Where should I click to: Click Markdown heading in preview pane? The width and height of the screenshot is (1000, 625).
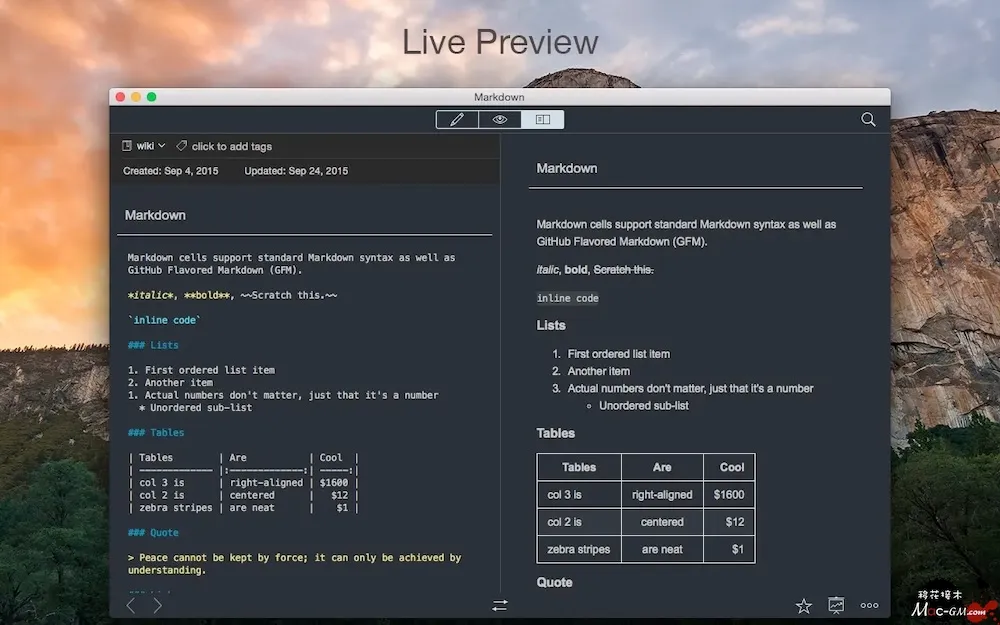tap(566, 168)
